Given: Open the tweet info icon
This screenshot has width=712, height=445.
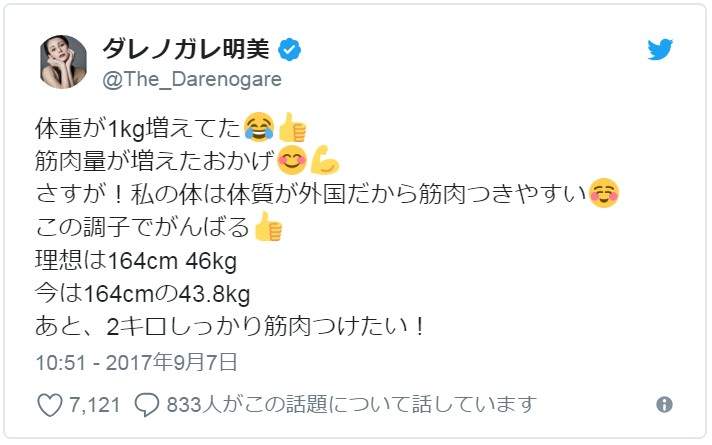Looking at the screenshot, I should pyautogui.click(x=663, y=405).
